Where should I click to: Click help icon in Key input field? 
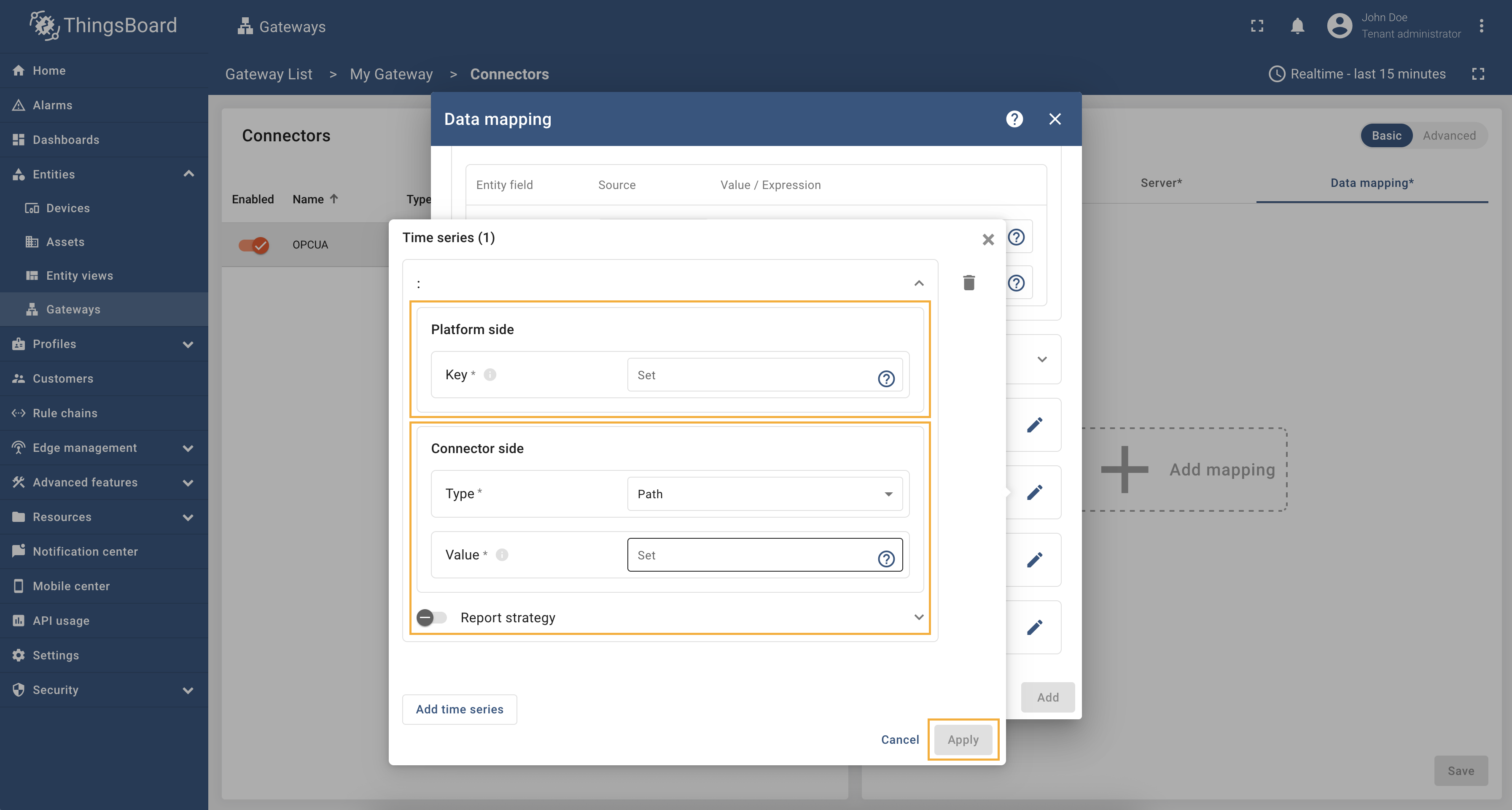point(886,379)
